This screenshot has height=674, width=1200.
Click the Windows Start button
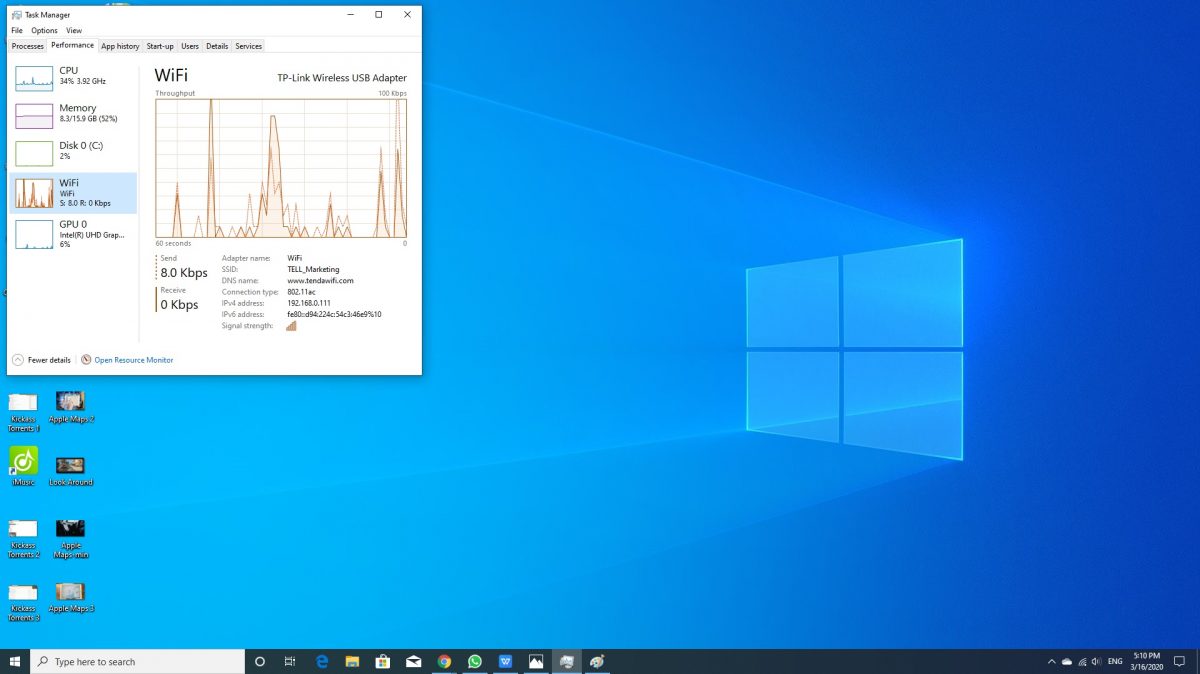(x=15, y=661)
